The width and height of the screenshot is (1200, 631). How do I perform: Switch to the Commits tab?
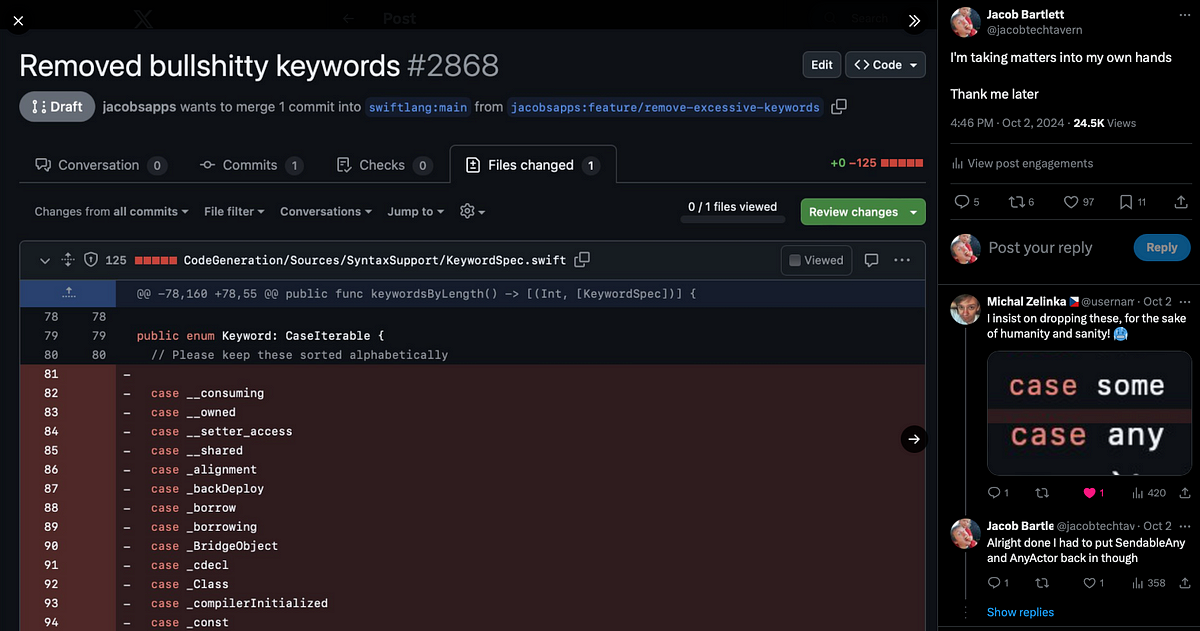coord(250,165)
